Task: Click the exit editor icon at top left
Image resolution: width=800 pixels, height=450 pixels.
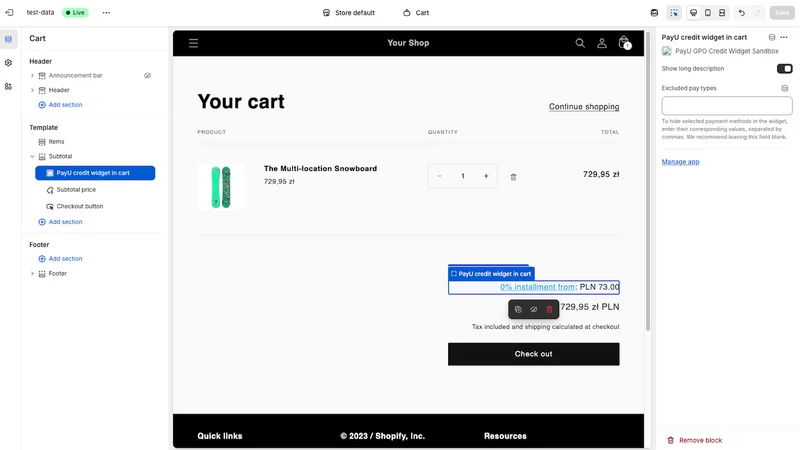Action: point(9,12)
